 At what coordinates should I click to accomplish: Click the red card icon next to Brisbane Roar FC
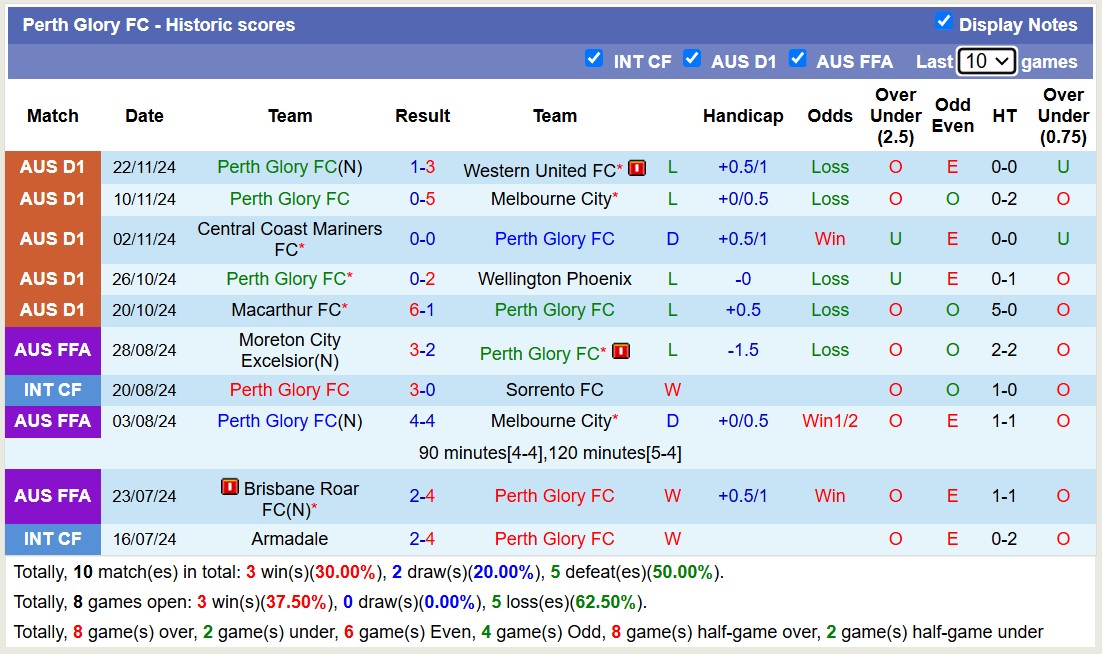click(x=228, y=489)
